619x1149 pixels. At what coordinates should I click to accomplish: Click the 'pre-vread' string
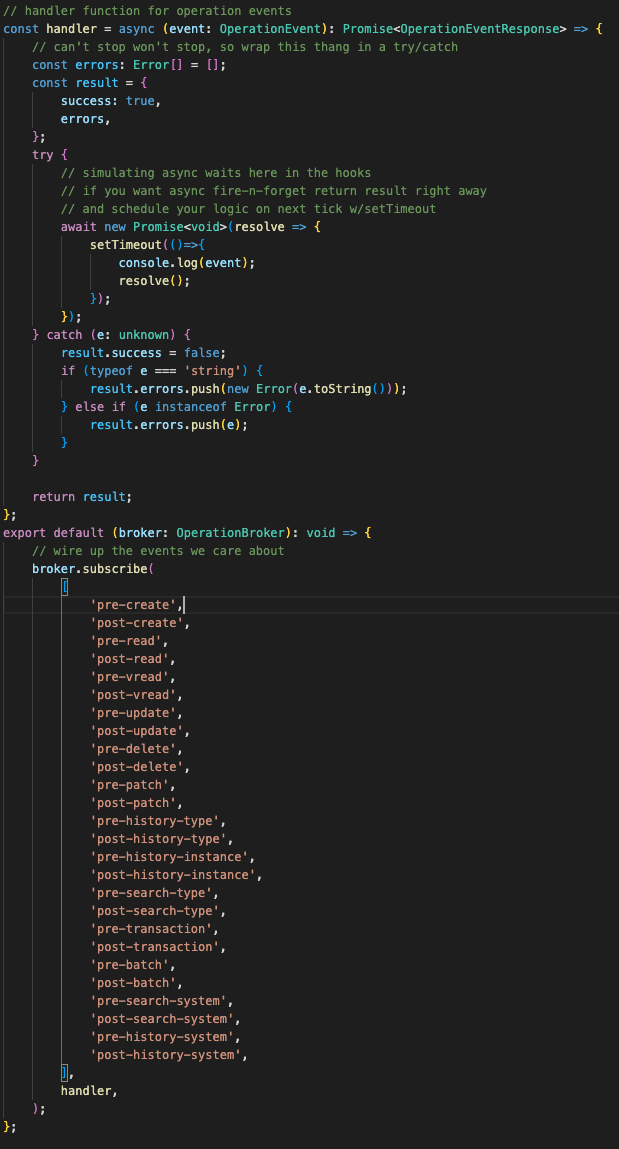130,677
